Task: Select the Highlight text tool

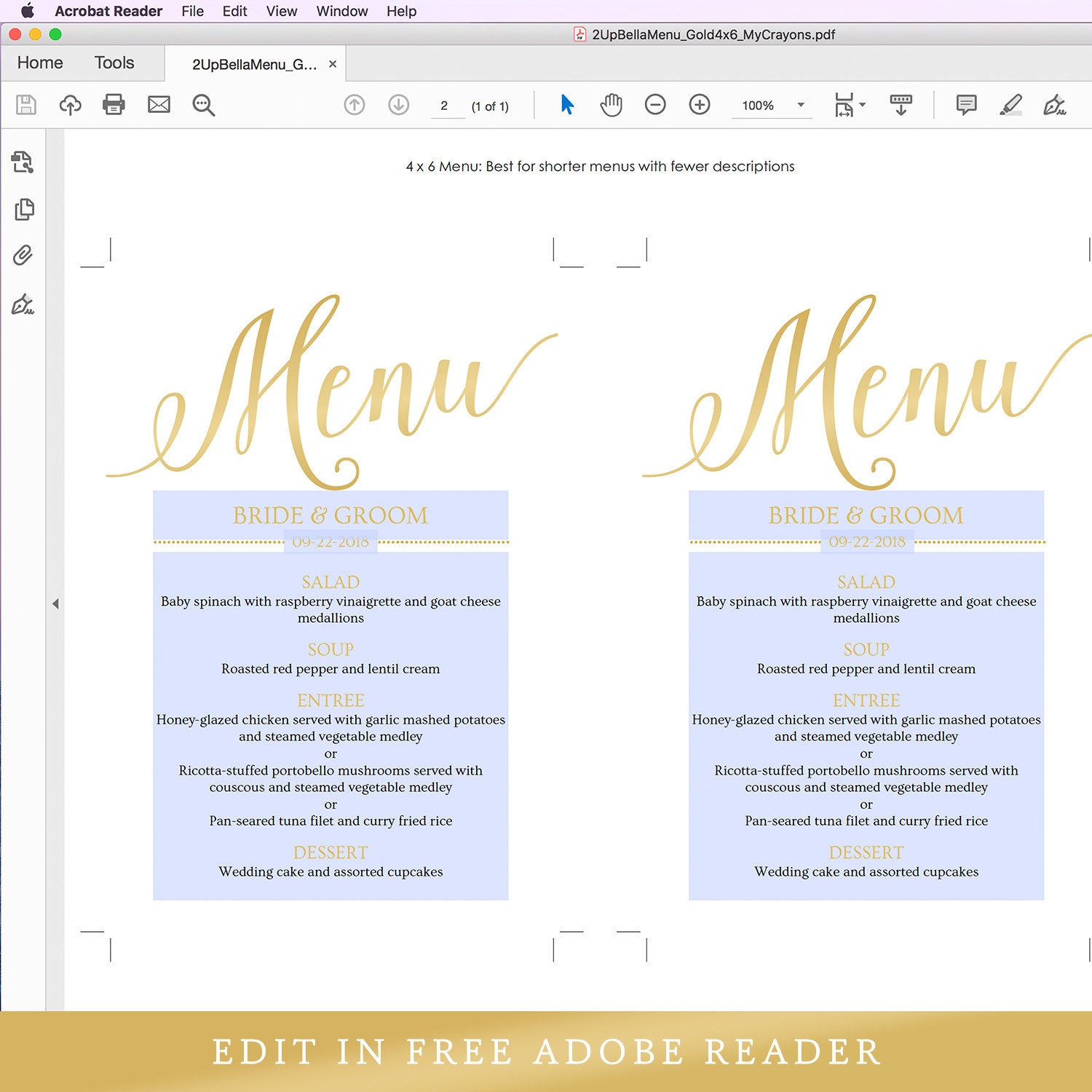Action: point(1012,105)
